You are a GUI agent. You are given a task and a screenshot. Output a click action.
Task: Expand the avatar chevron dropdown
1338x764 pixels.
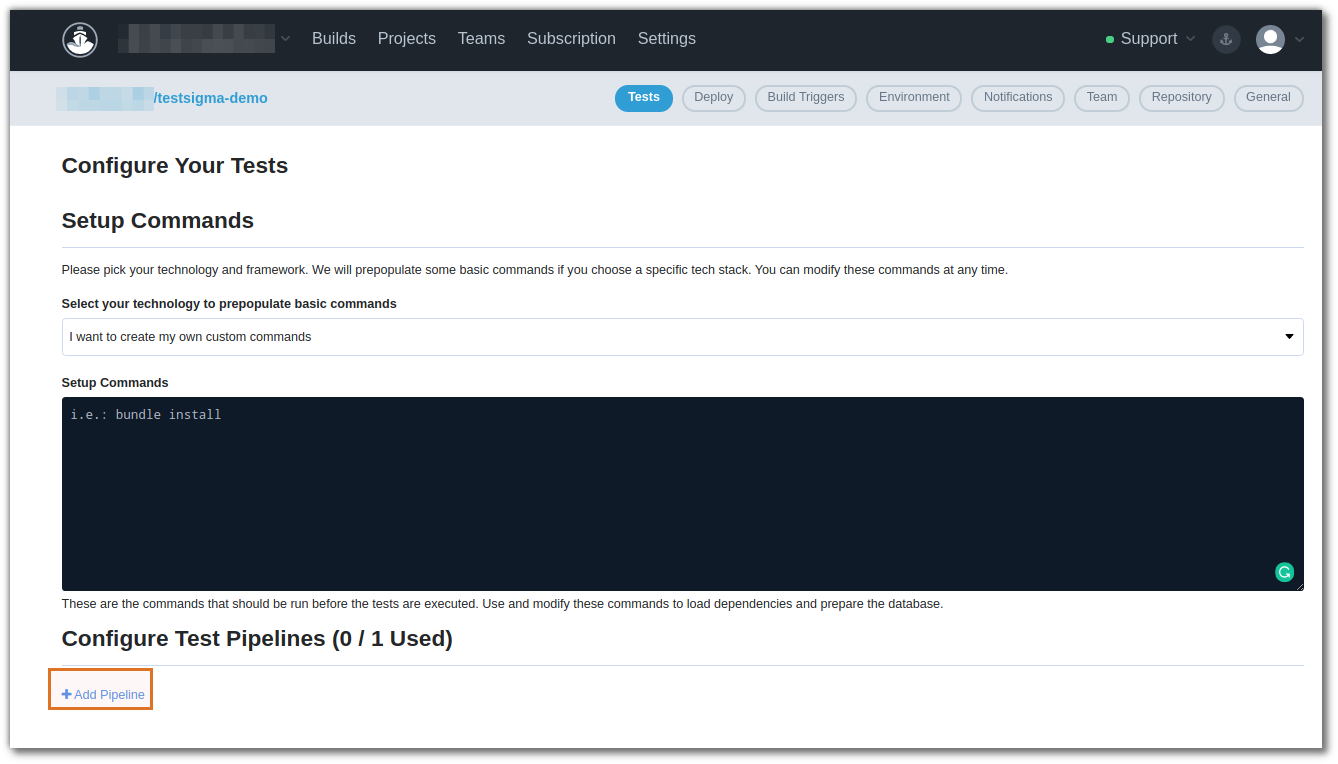tap(1298, 39)
